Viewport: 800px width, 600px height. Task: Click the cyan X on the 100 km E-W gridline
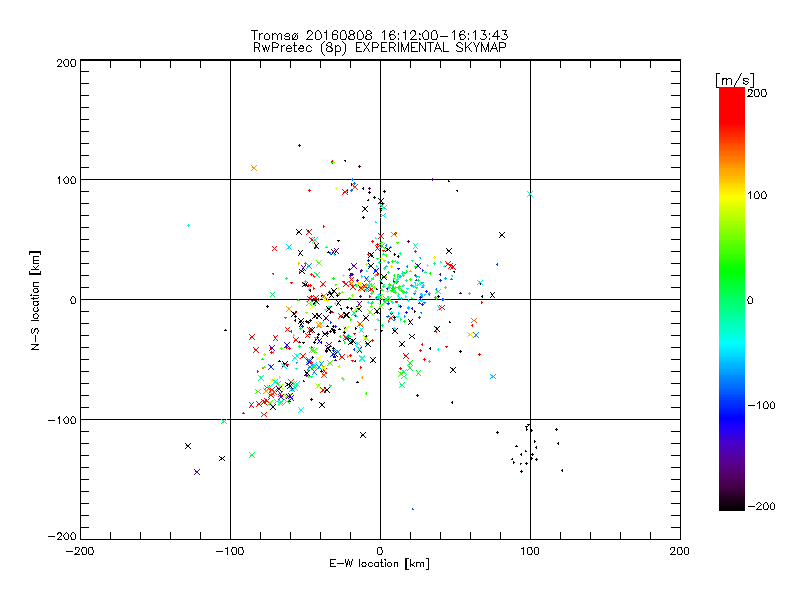click(x=530, y=194)
